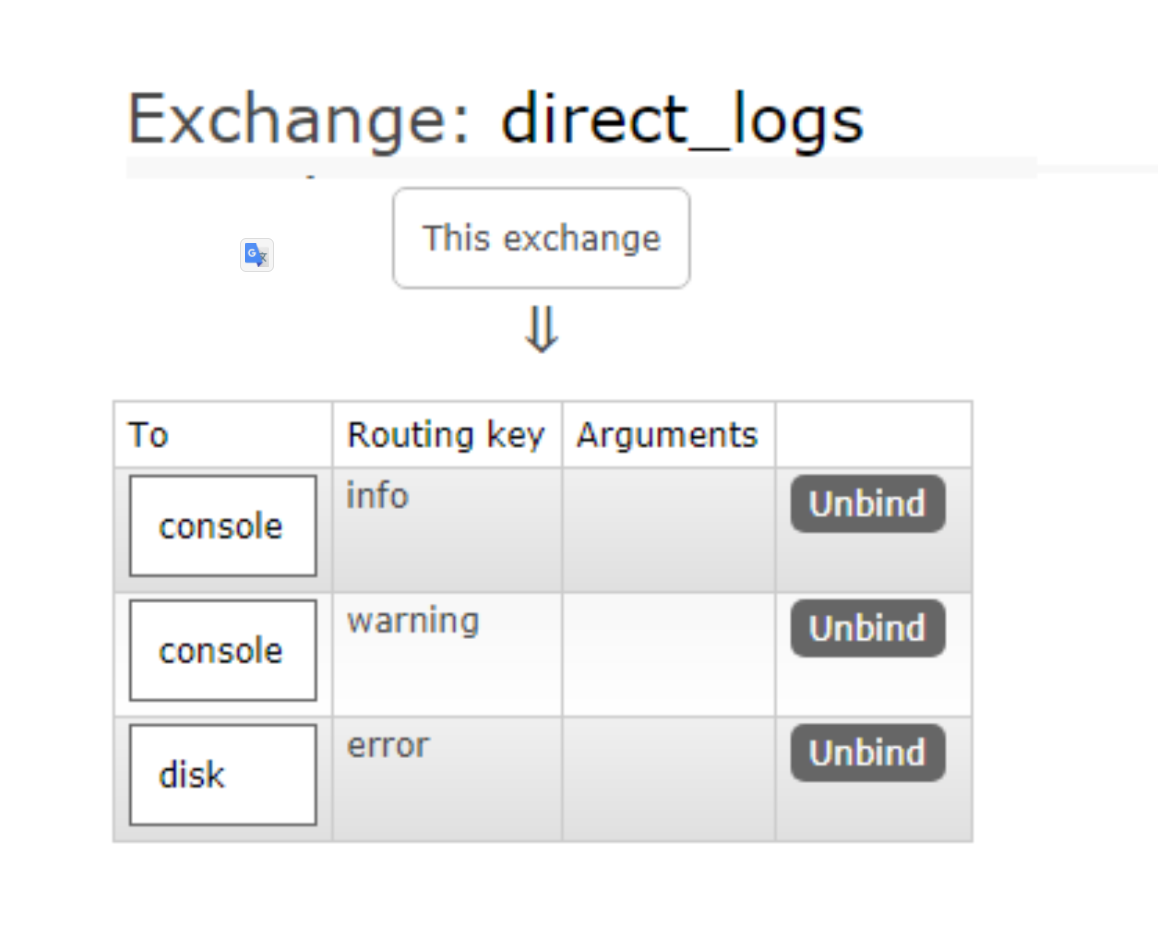Click the Routing key column header
This screenshot has width=1158, height=936.
[x=447, y=434]
